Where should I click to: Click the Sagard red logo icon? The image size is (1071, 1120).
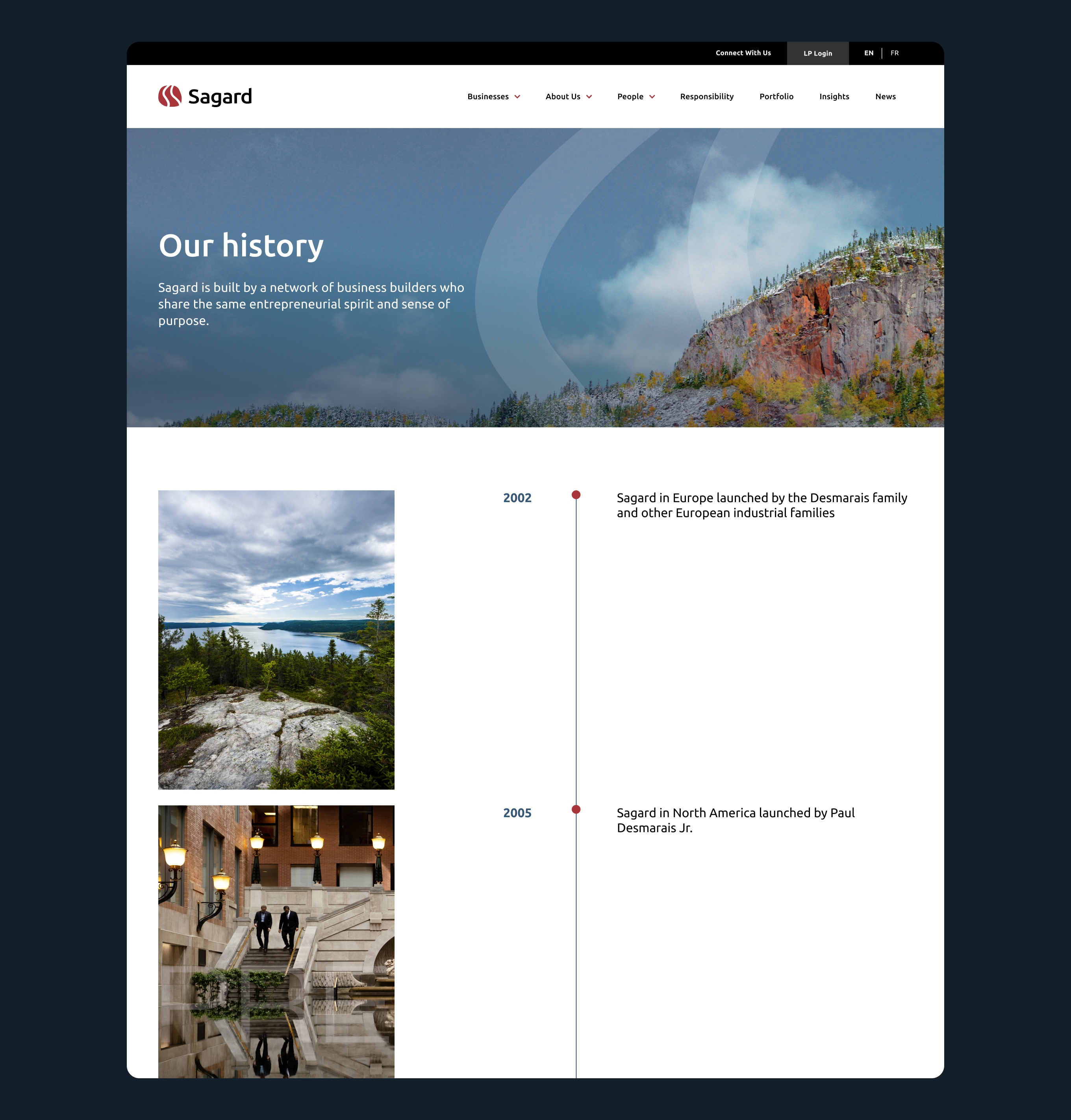pos(170,96)
